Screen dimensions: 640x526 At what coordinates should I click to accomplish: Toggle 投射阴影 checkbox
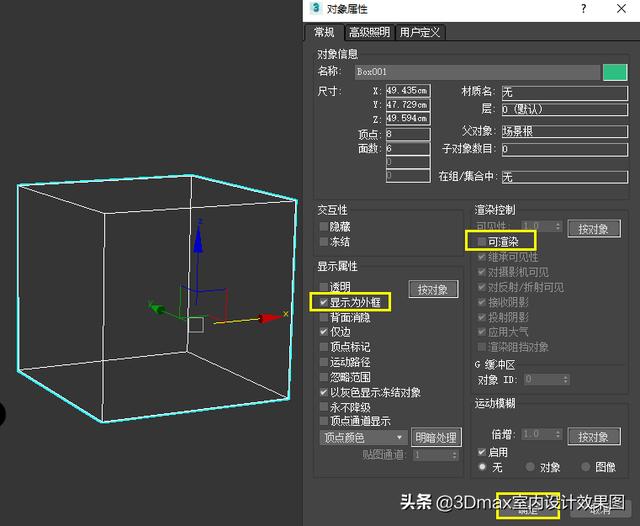point(482,317)
